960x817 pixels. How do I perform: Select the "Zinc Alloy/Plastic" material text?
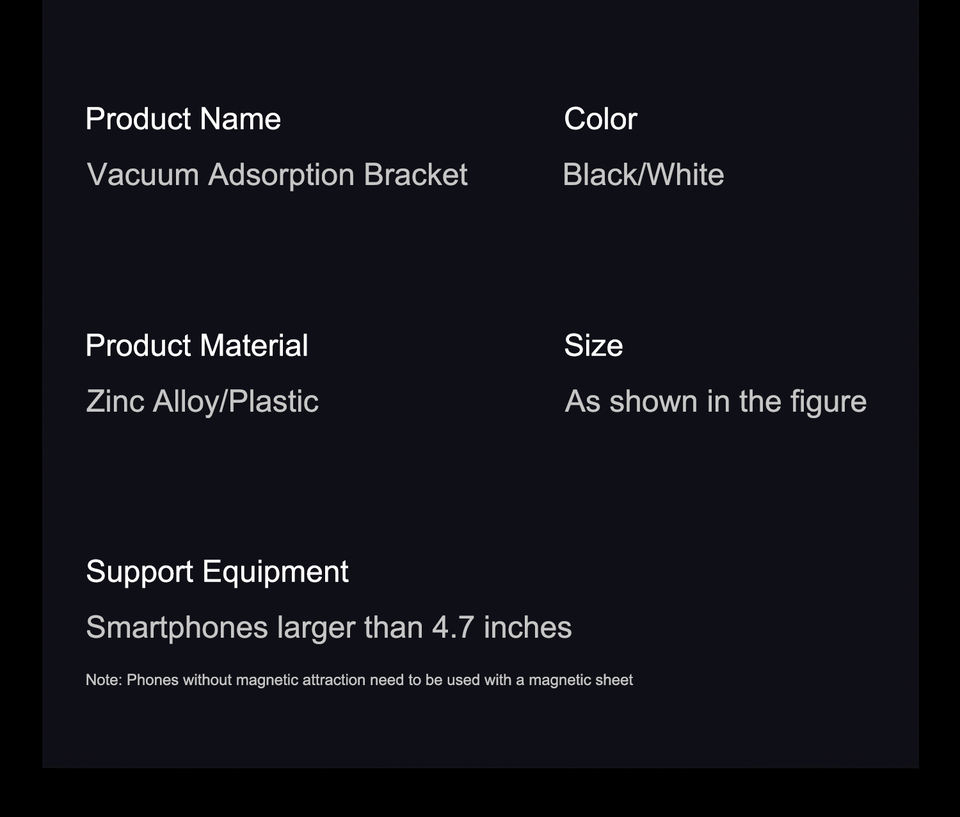(202, 402)
